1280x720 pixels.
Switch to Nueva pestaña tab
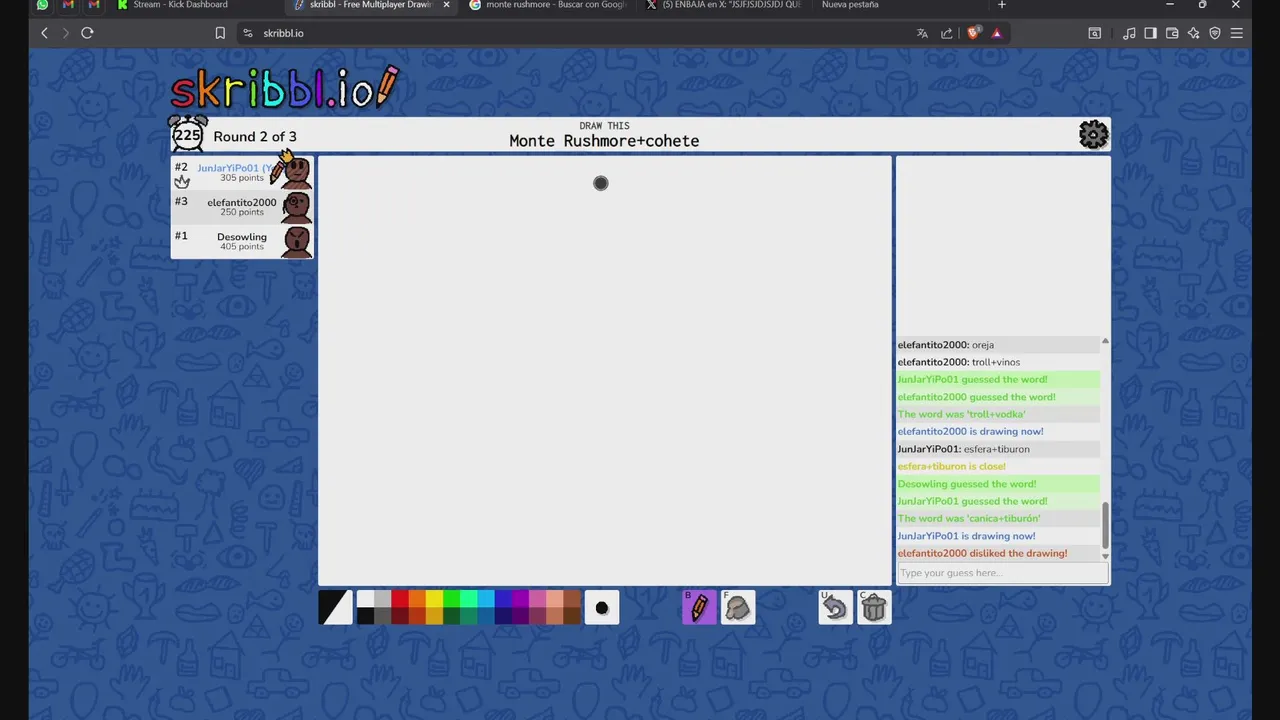coord(850,5)
